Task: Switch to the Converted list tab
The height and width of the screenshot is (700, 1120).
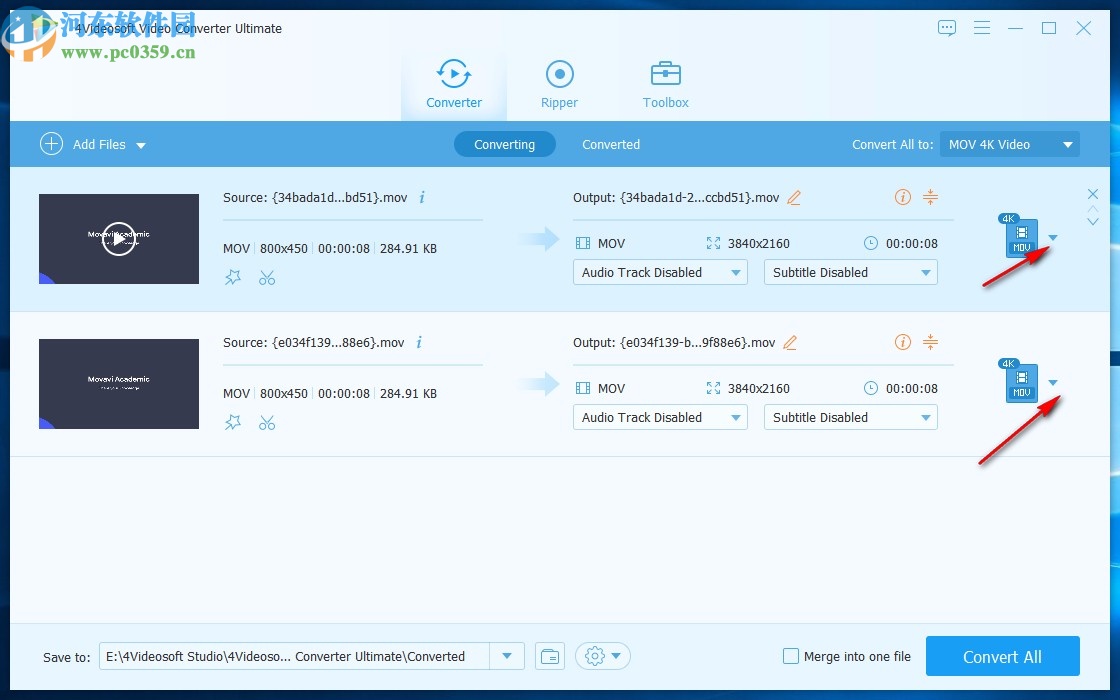Action: (610, 145)
